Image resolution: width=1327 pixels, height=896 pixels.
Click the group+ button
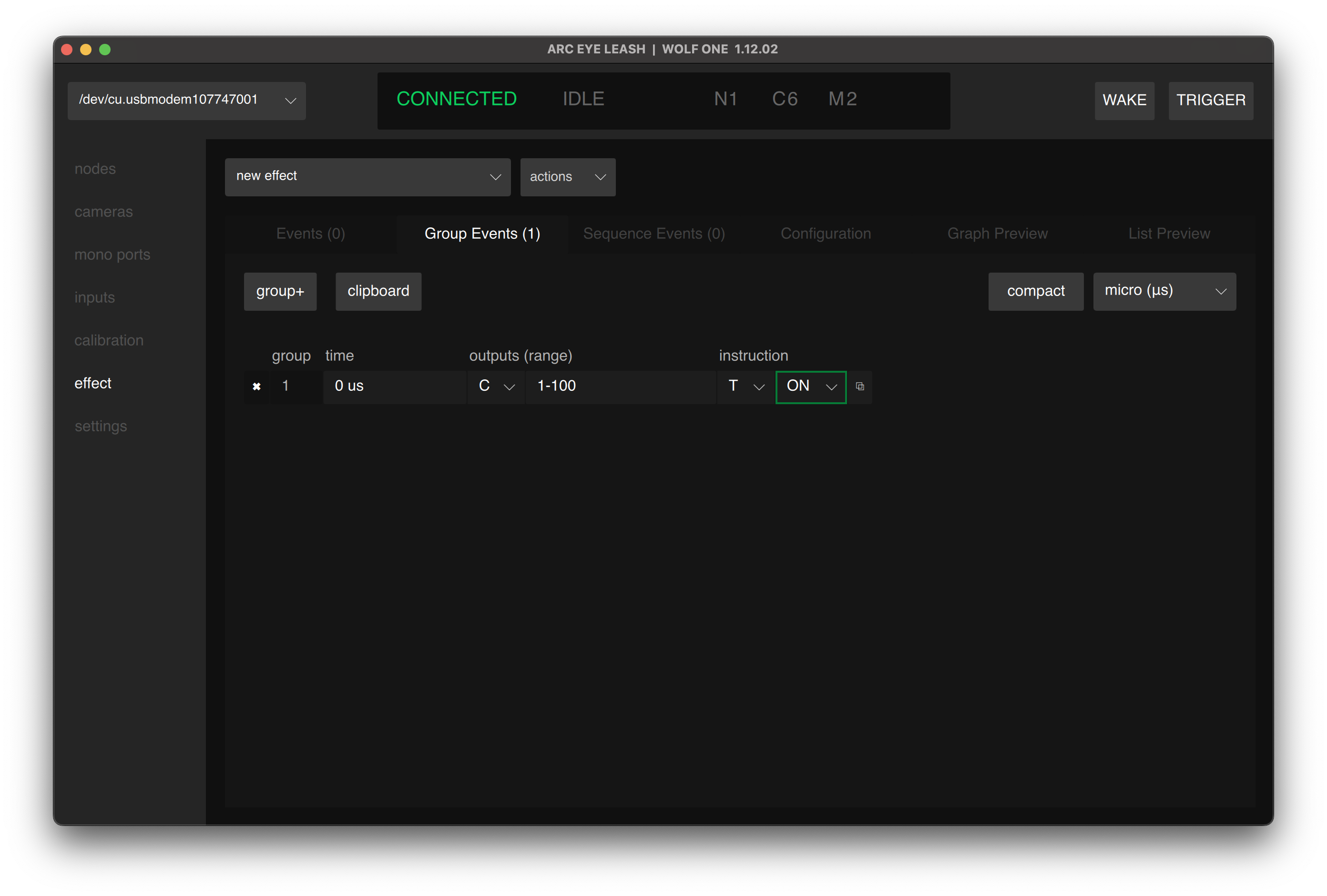click(x=280, y=291)
